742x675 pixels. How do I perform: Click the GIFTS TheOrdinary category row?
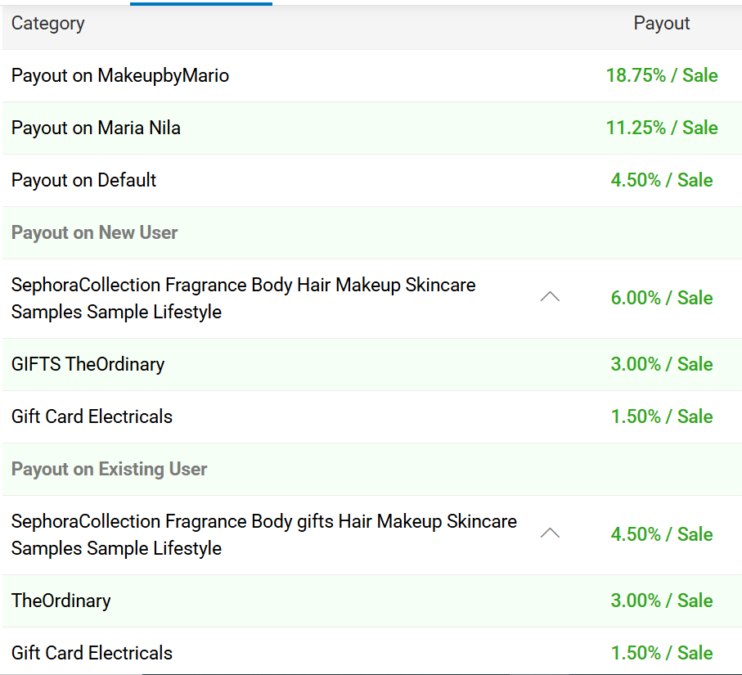[x=88, y=364]
